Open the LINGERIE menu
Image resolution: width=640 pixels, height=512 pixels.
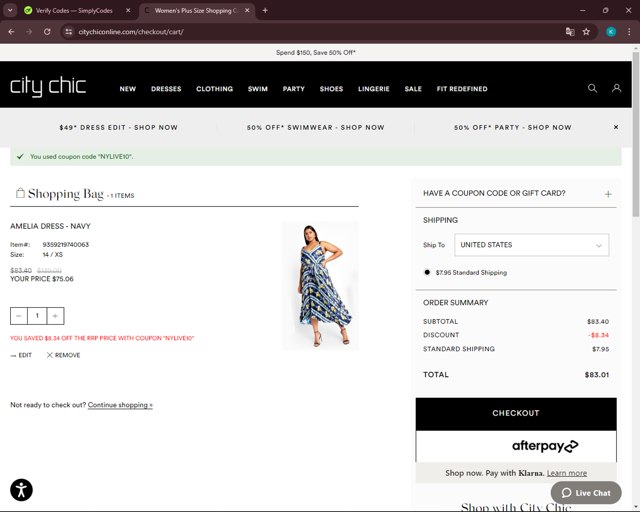[x=374, y=89]
